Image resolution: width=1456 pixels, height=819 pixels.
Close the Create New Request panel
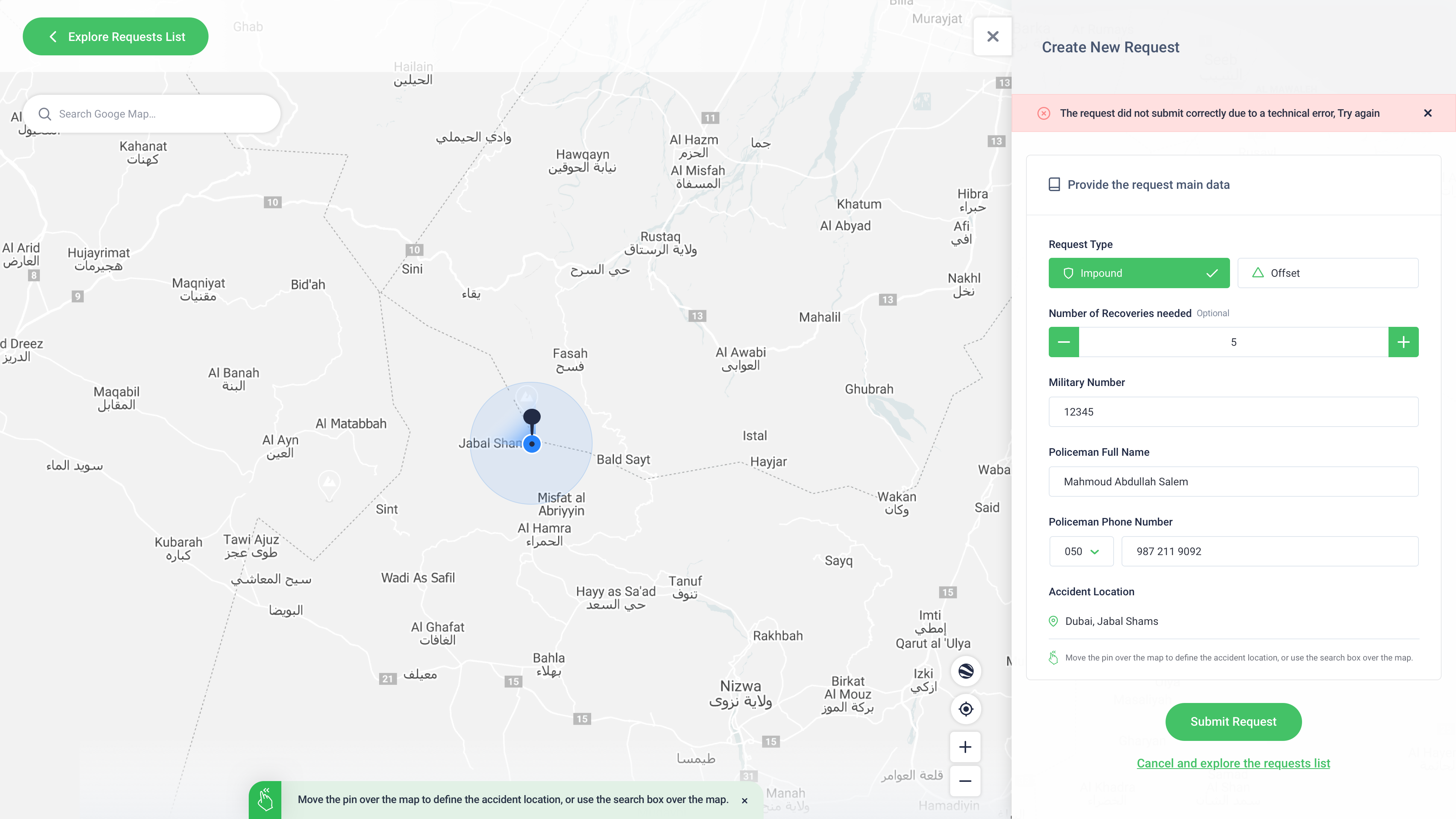[993, 36]
